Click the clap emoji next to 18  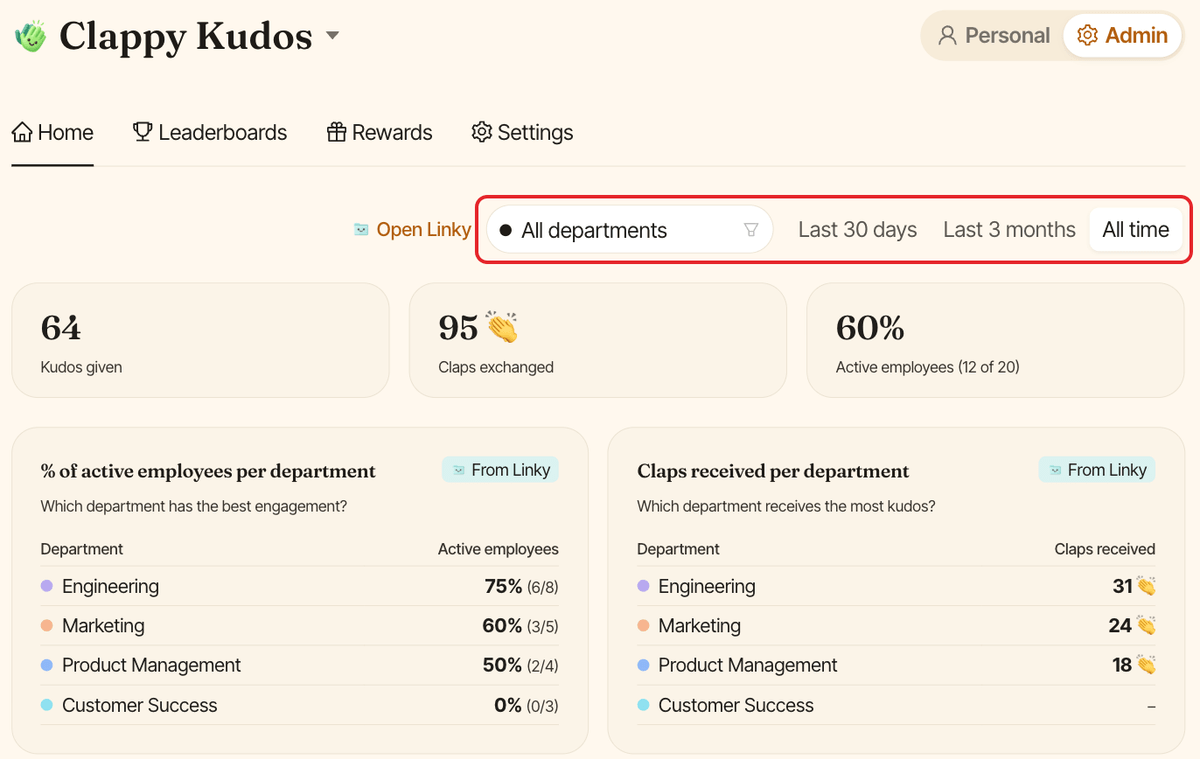tap(1146, 665)
